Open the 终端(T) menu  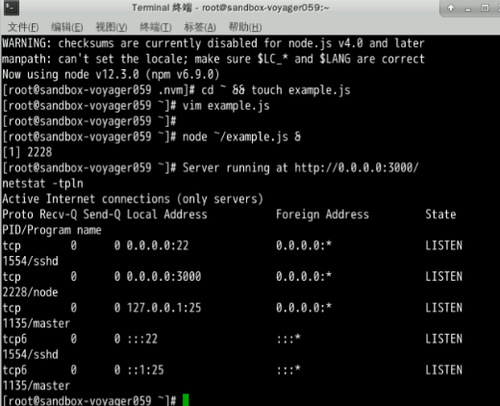click(x=156, y=27)
